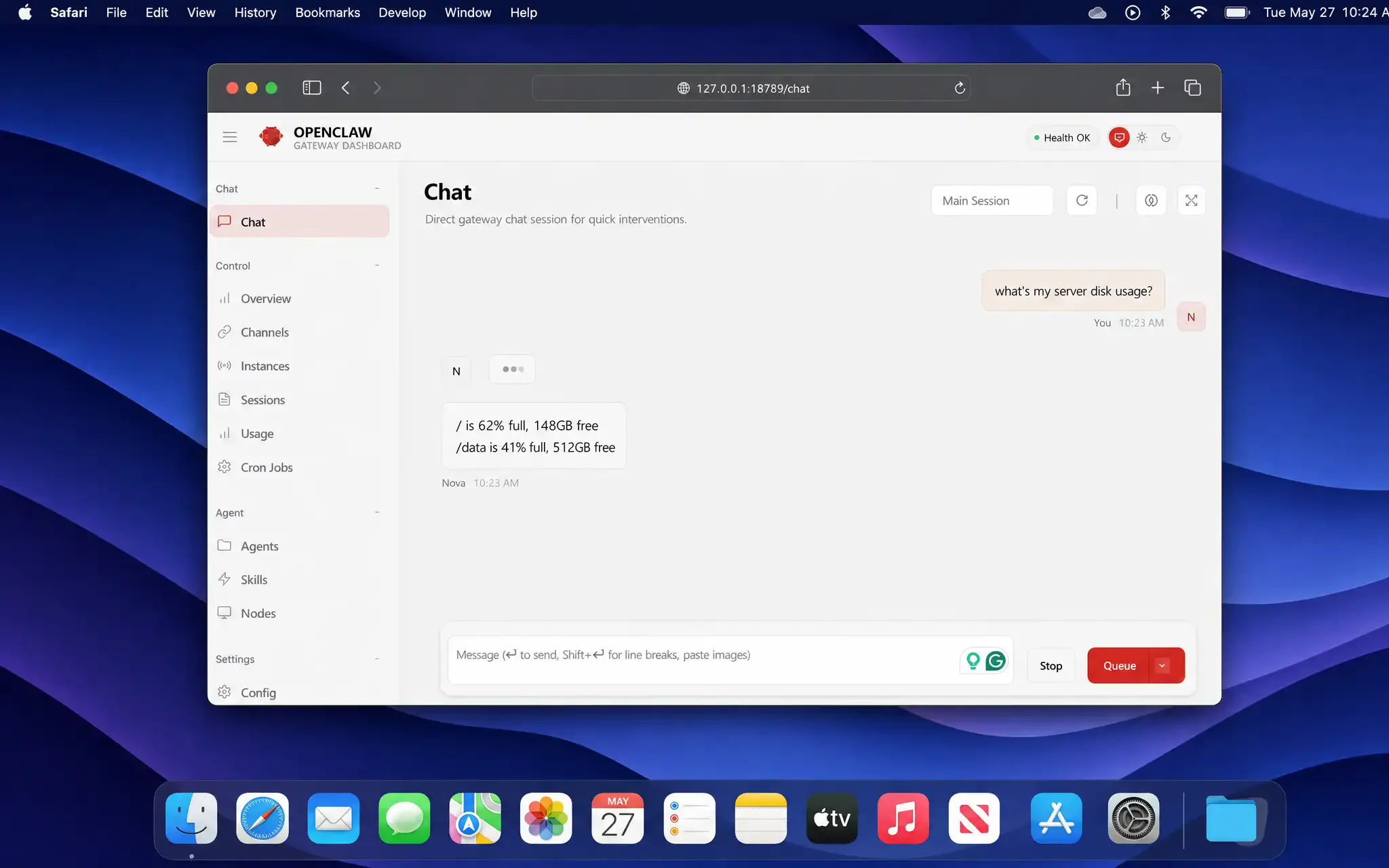Image resolution: width=1389 pixels, height=868 pixels.
Task: Collapse the Control sidebar section
Action: tap(377, 266)
